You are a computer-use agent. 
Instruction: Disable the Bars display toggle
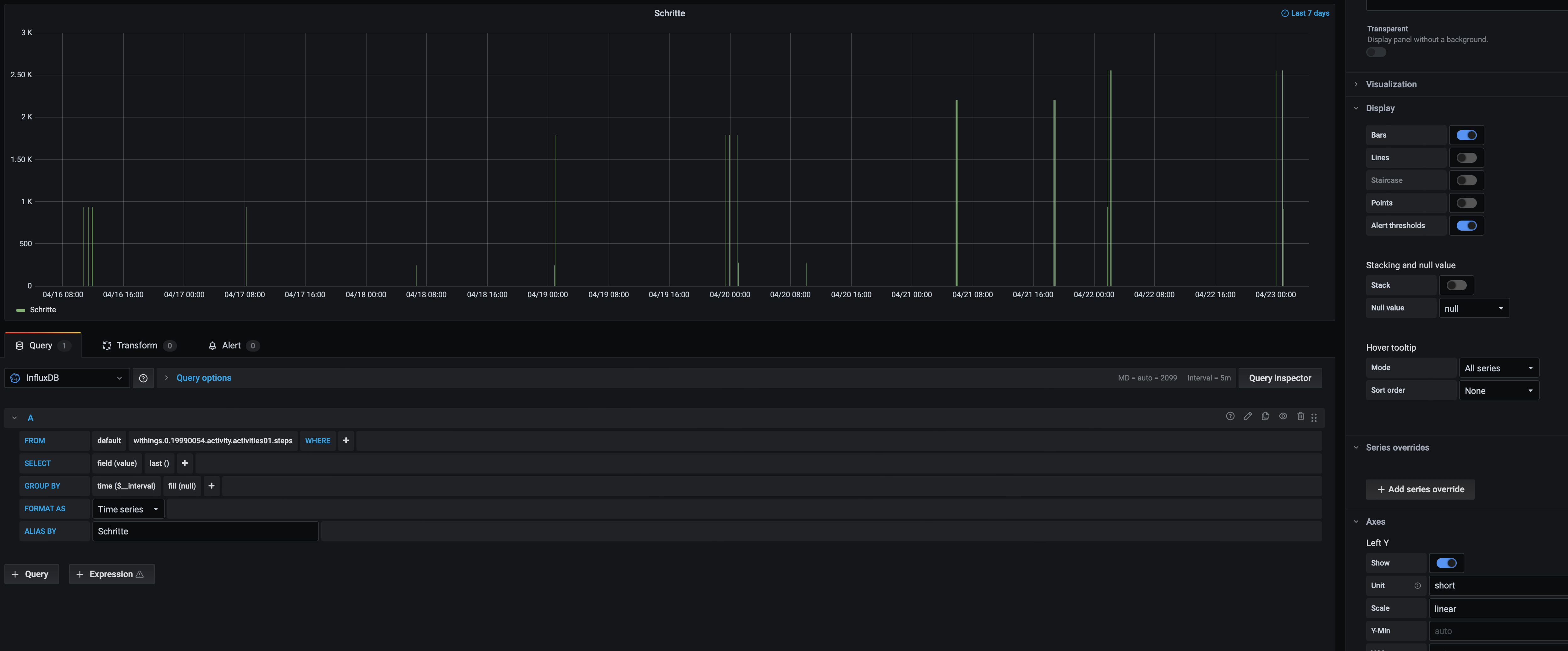coord(1466,135)
